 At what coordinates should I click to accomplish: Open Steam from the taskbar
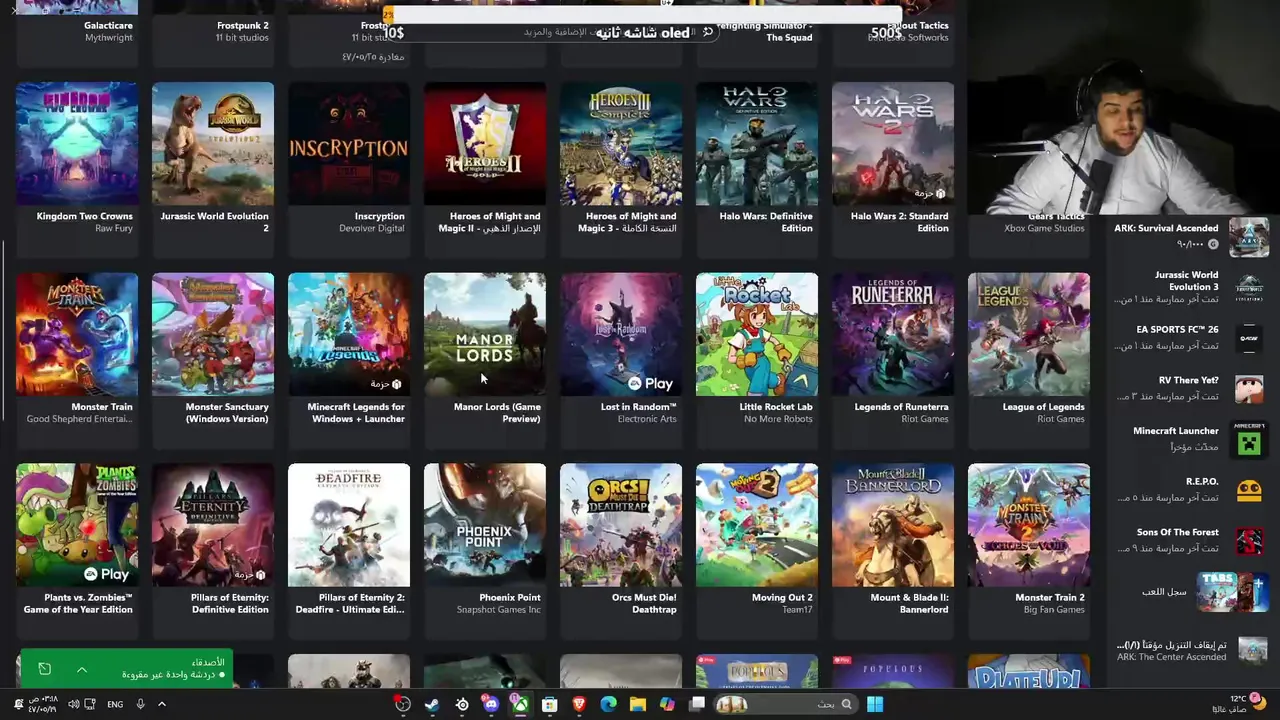click(432, 704)
